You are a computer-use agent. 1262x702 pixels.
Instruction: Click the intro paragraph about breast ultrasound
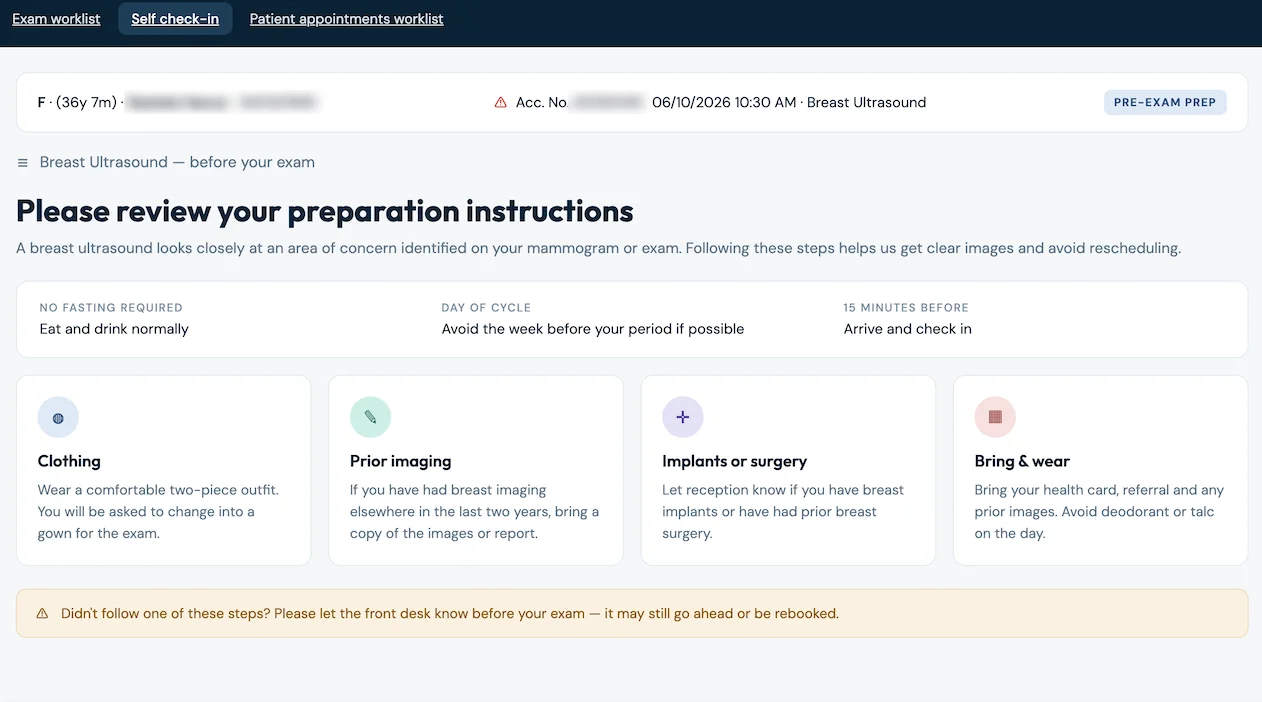point(598,248)
